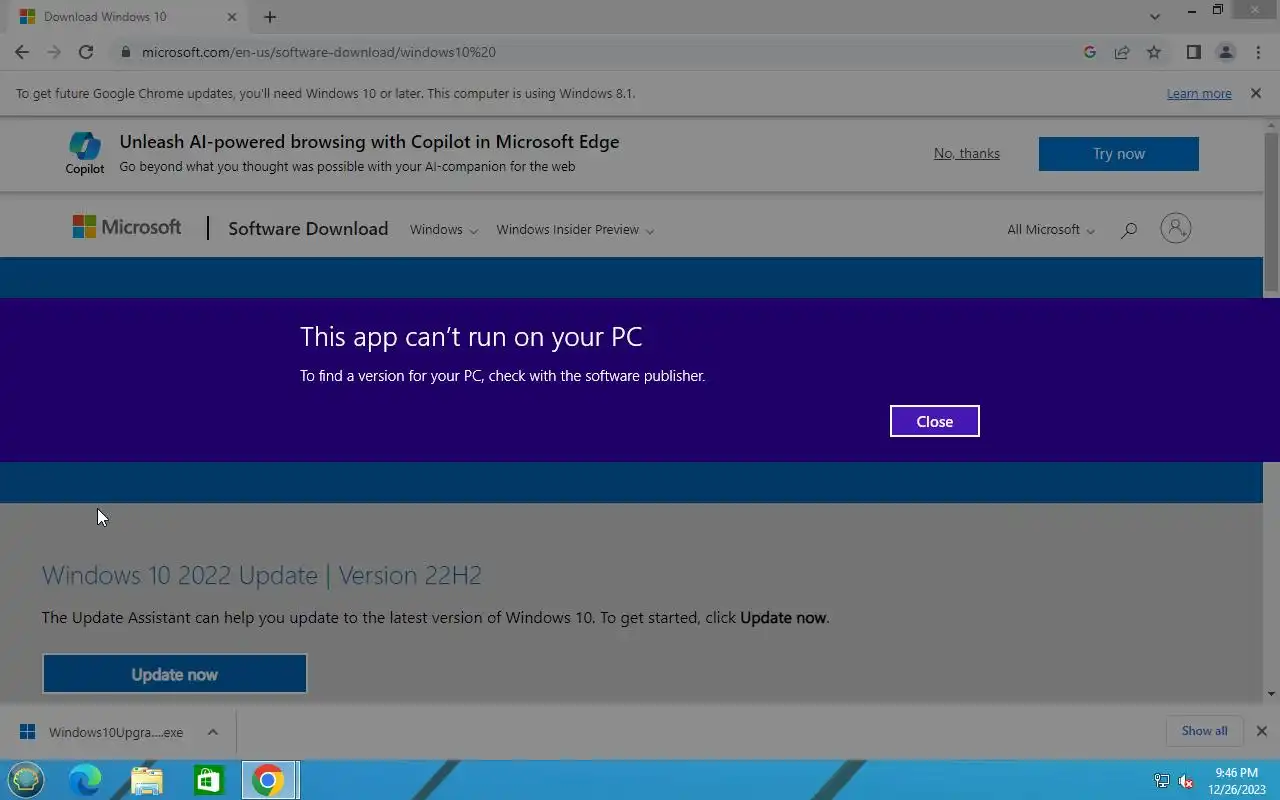The height and width of the screenshot is (800, 1280).
Task: Click the Microsoft account sign-in icon
Action: point(1176,228)
